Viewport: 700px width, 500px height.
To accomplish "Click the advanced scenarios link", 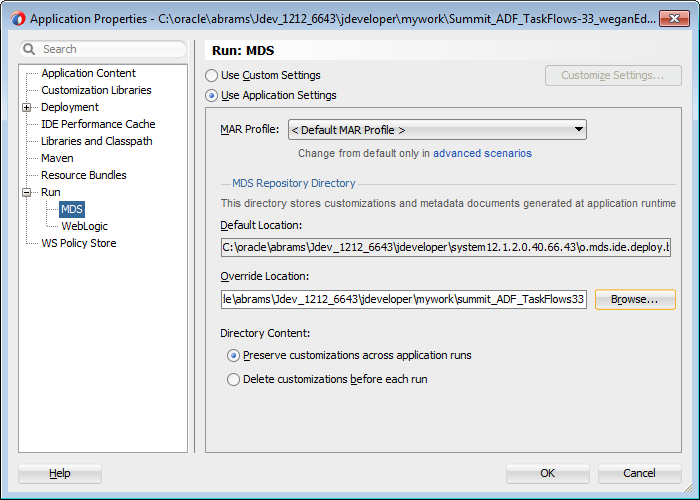I will pyautogui.click(x=482, y=154).
